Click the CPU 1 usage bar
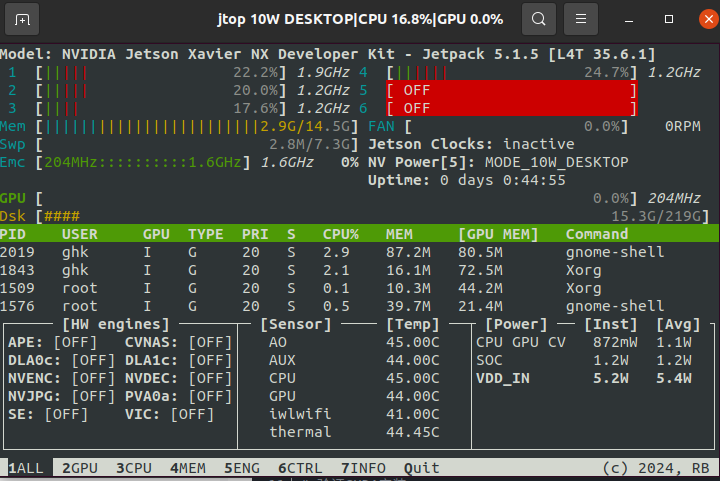Viewport: 720px width, 481px height. [x=161, y=73]
